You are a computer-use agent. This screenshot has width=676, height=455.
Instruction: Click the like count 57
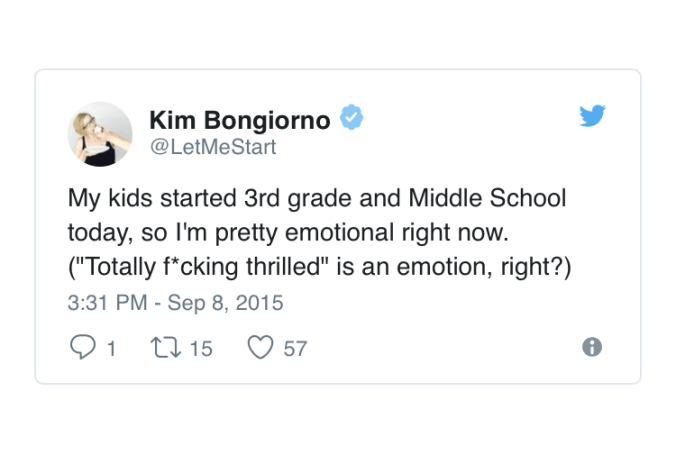click(295, 348)
